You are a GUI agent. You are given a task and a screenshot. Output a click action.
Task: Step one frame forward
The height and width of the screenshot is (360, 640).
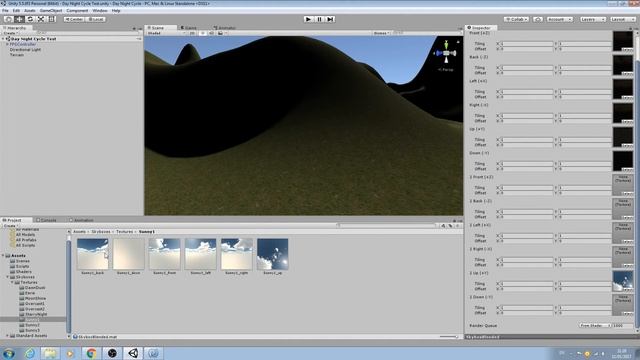[330, 19]
